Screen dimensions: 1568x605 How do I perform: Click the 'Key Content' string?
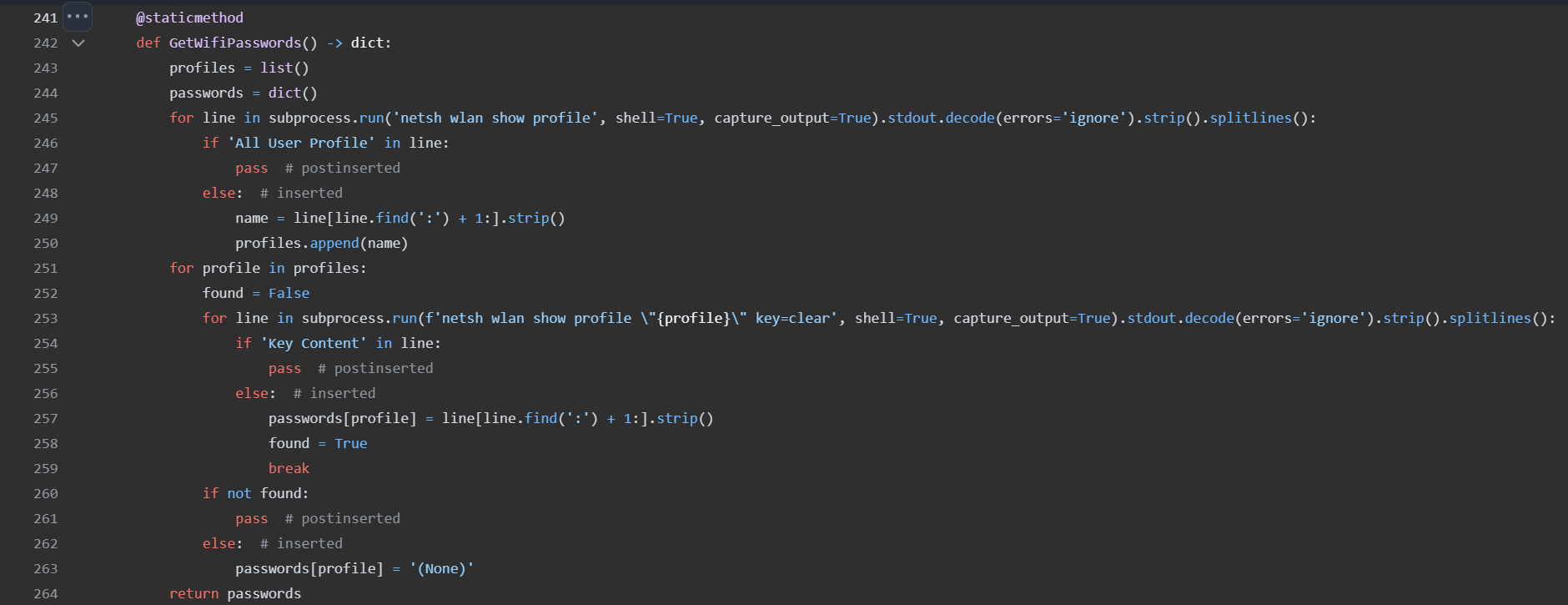click(314, 343)
